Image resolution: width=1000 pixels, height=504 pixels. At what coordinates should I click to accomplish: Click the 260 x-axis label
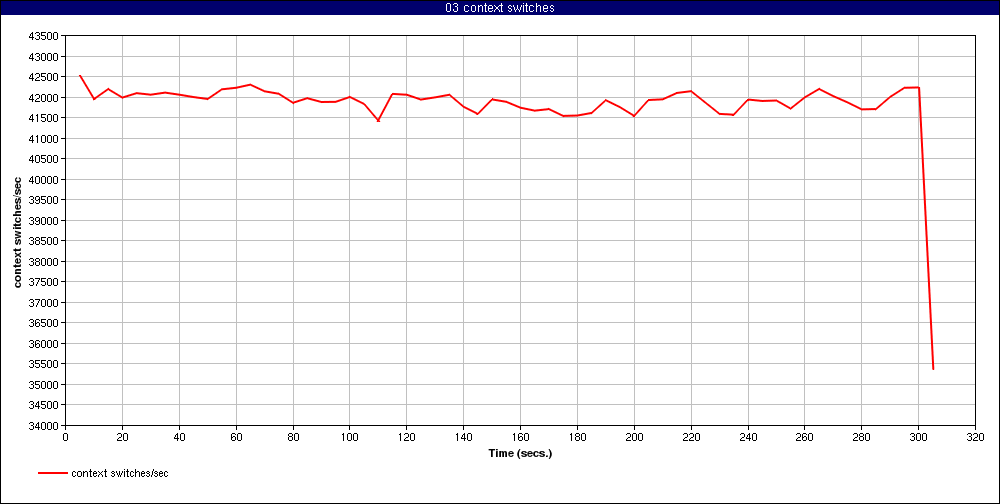[805, 438]
